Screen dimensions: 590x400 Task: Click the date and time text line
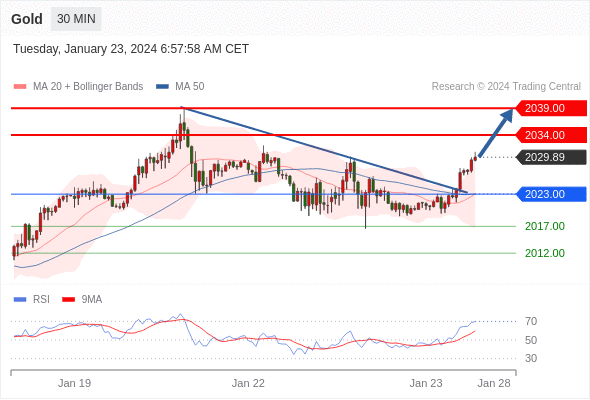(131, 49)
